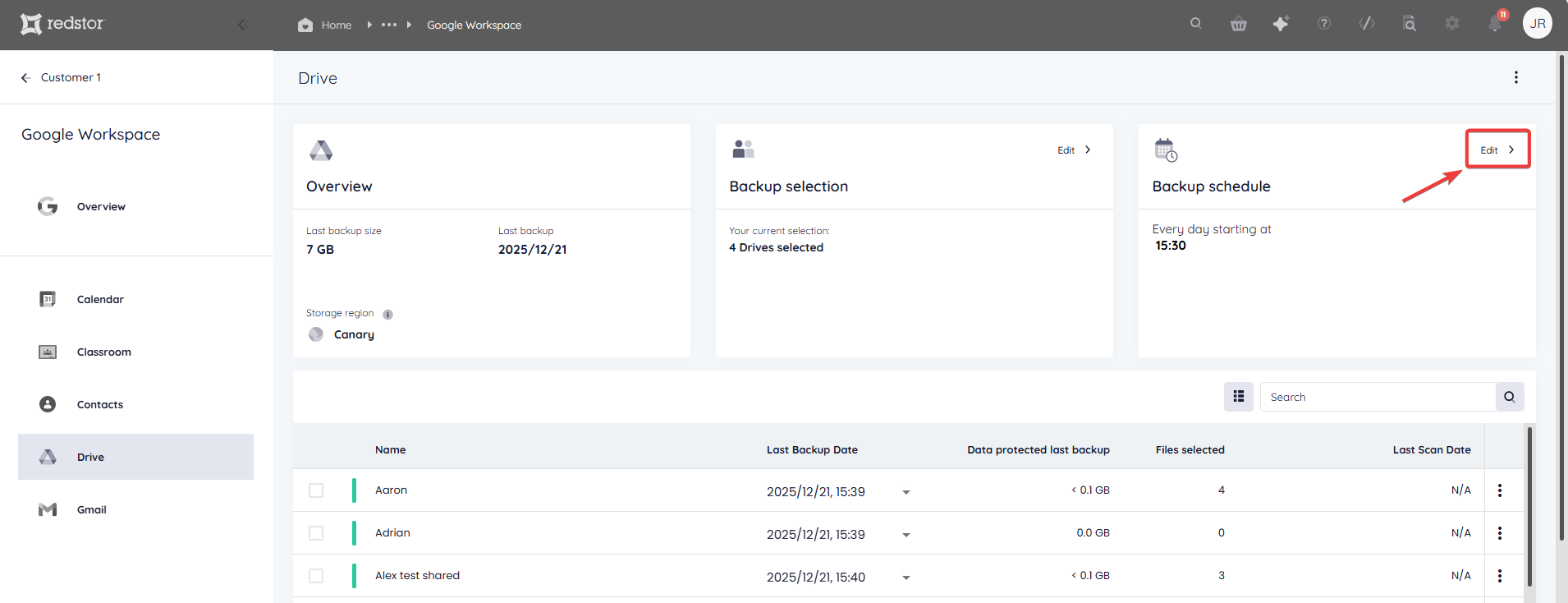Click the Backup schedule calendar icon
Viewport: 1568px width, 603px height.
point(1166,150)
